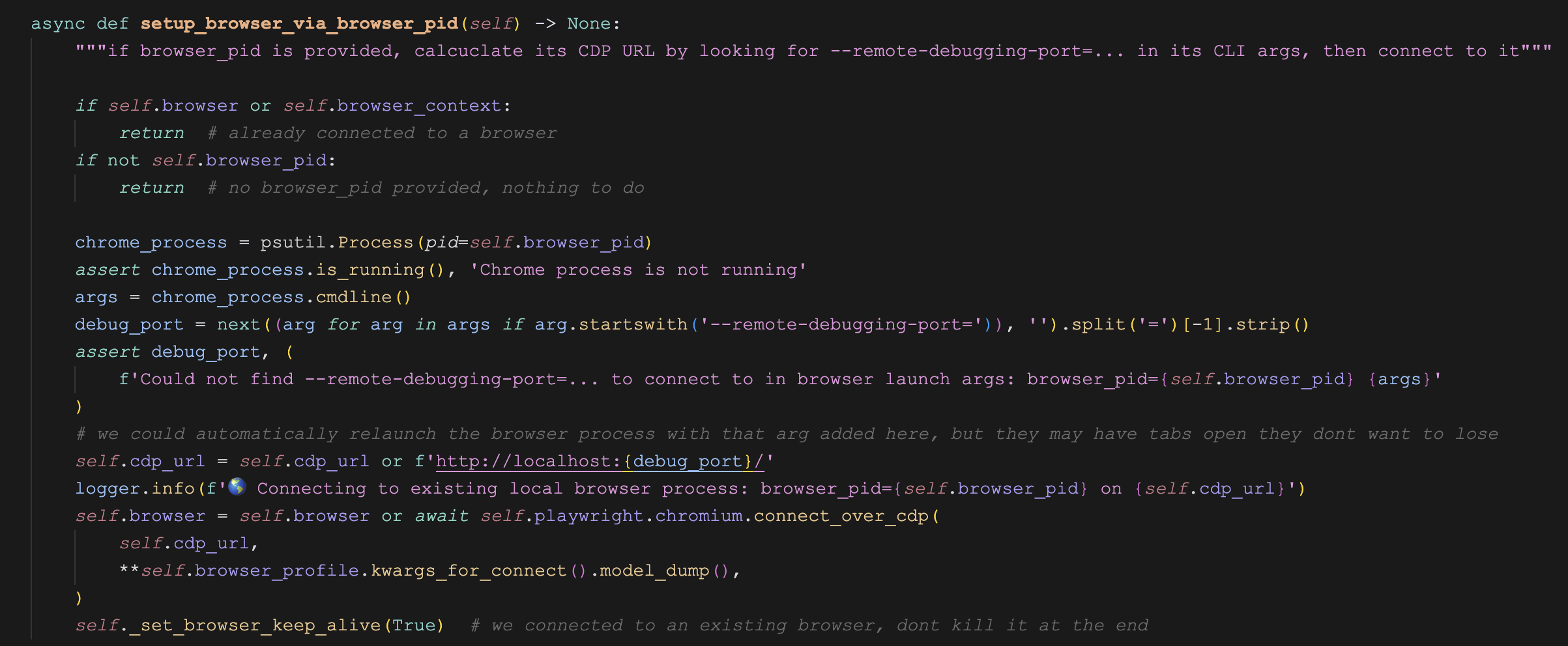Click '{args}' placeholder in the error f-string
Image resolution: width=1568 pixels, height=646 pixels.
point(1399,379)
